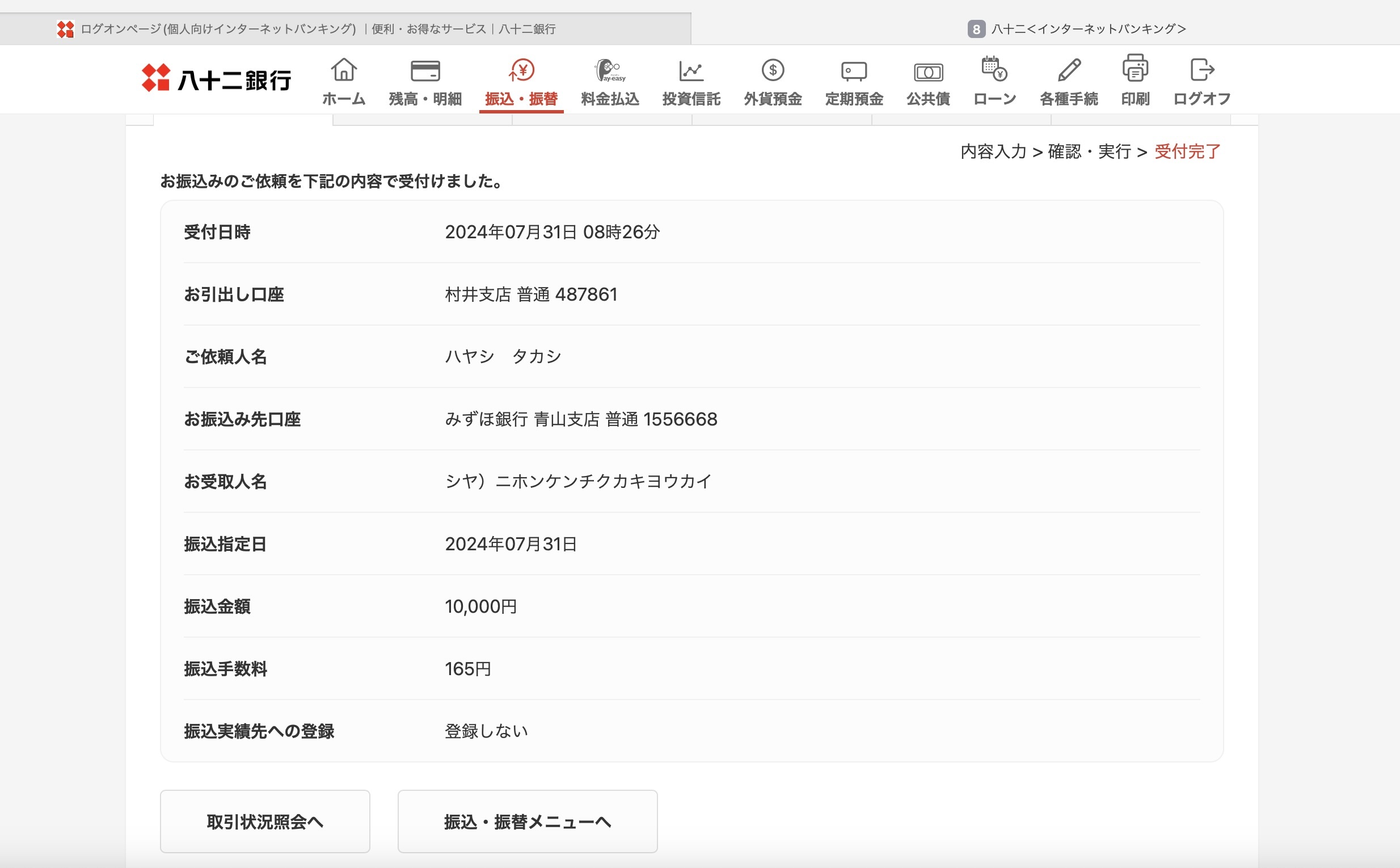Viewport: 1400px width, 868px height.
Task: Click the Home house icon
Action: click(343, 70)
